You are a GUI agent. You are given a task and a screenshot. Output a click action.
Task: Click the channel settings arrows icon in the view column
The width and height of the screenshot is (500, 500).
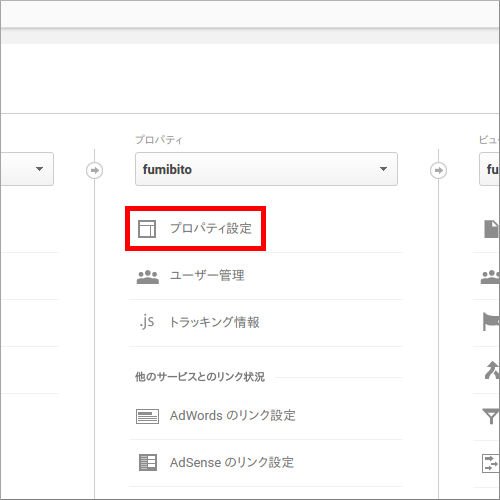click(x=491, y=463)
